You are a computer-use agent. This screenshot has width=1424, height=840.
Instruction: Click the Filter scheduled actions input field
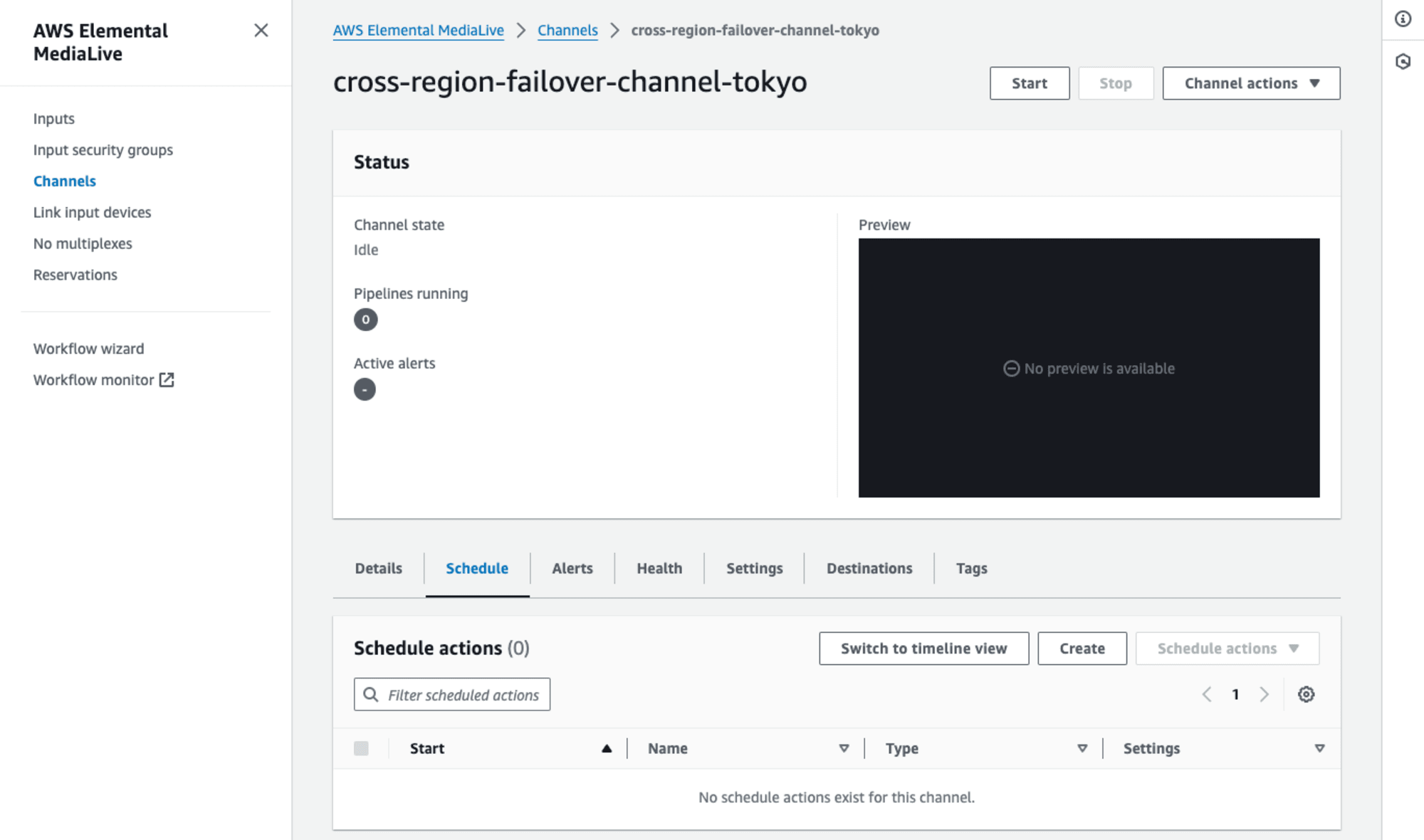tap(452, 694)
